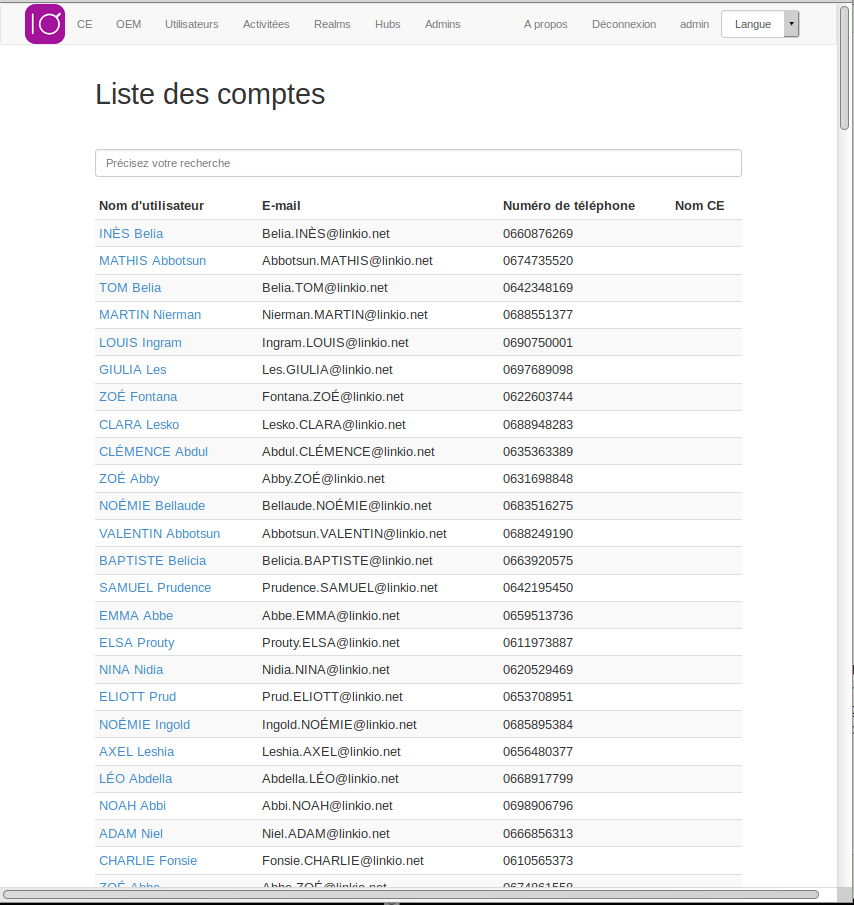Select the Realms navigation item
Image resolution: width=854 pixels, height=905 pixels.
pyautogui.click(x=332, y=24)
